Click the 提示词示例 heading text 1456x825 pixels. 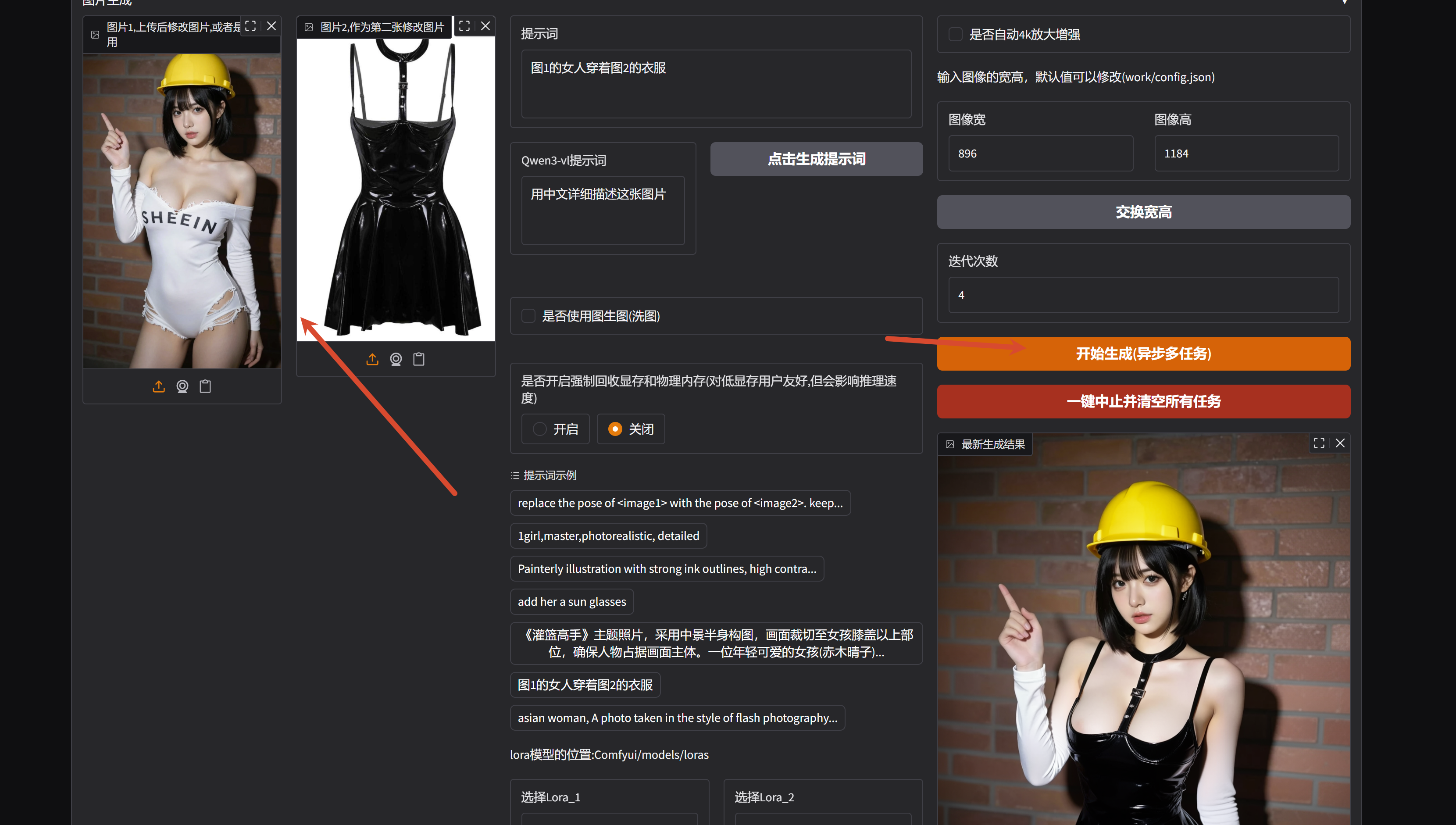550,475
